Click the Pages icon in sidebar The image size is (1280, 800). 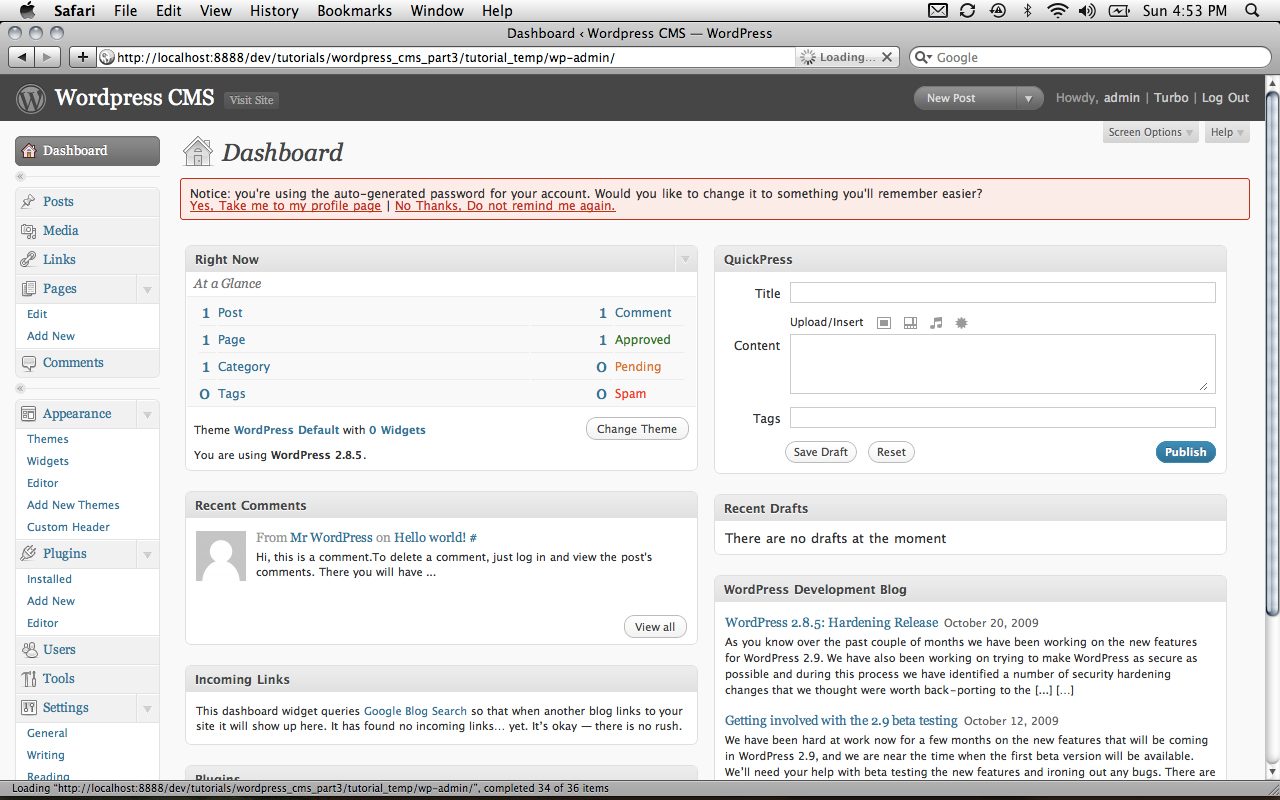click(x=28, y=288)
